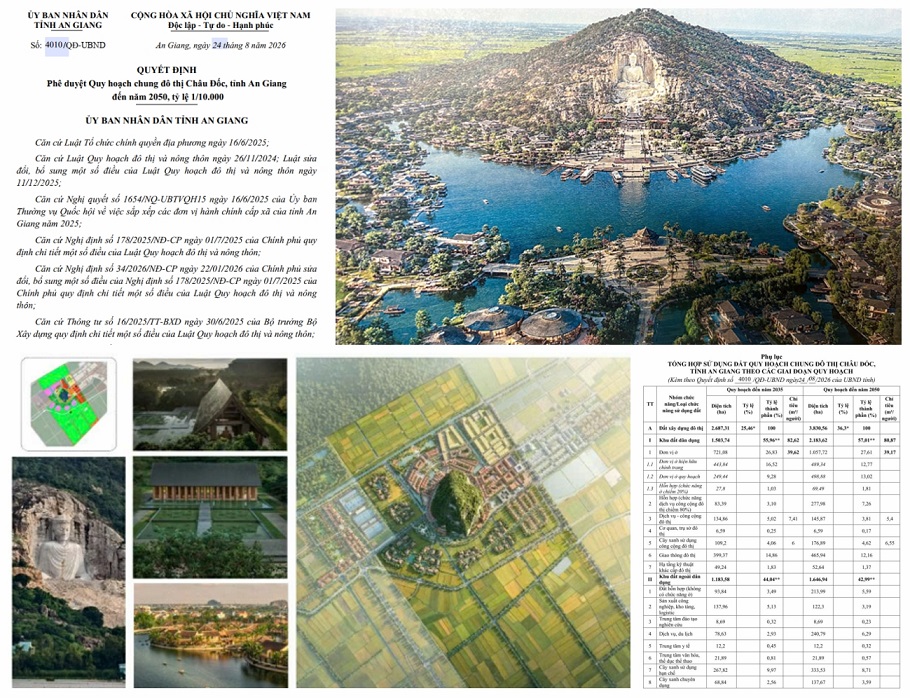910x698 pixels.
Task: Select the riverside village at dusk image
Action: 211,635
